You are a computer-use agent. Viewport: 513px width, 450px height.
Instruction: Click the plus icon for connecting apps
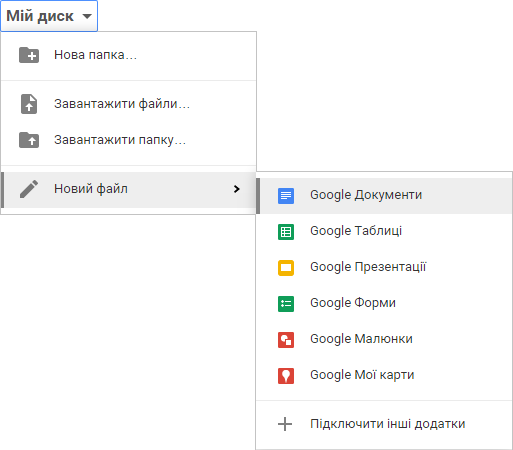pos(285,424)
